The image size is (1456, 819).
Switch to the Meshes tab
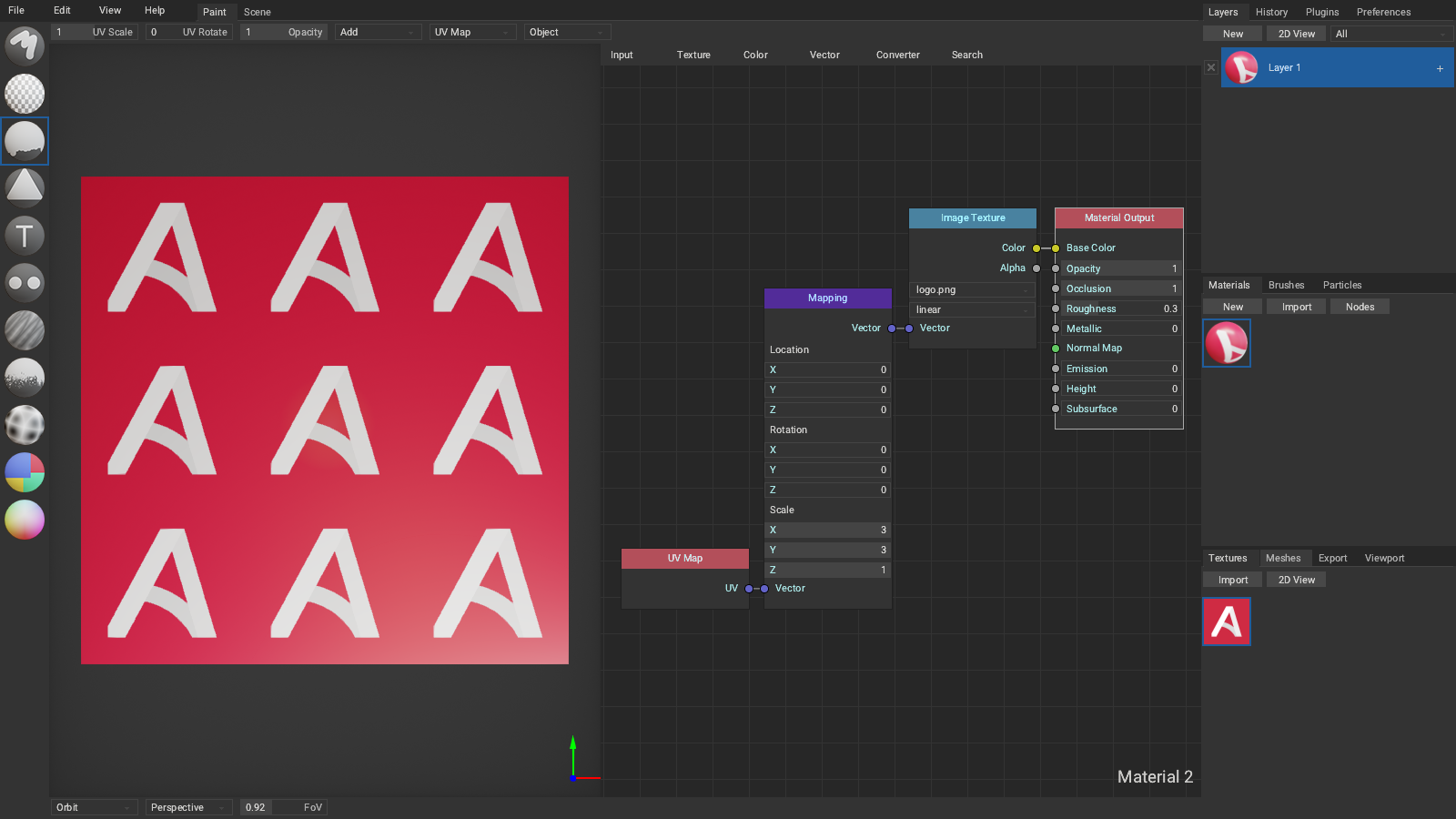pyautogui.click(x=1283, y=558)
